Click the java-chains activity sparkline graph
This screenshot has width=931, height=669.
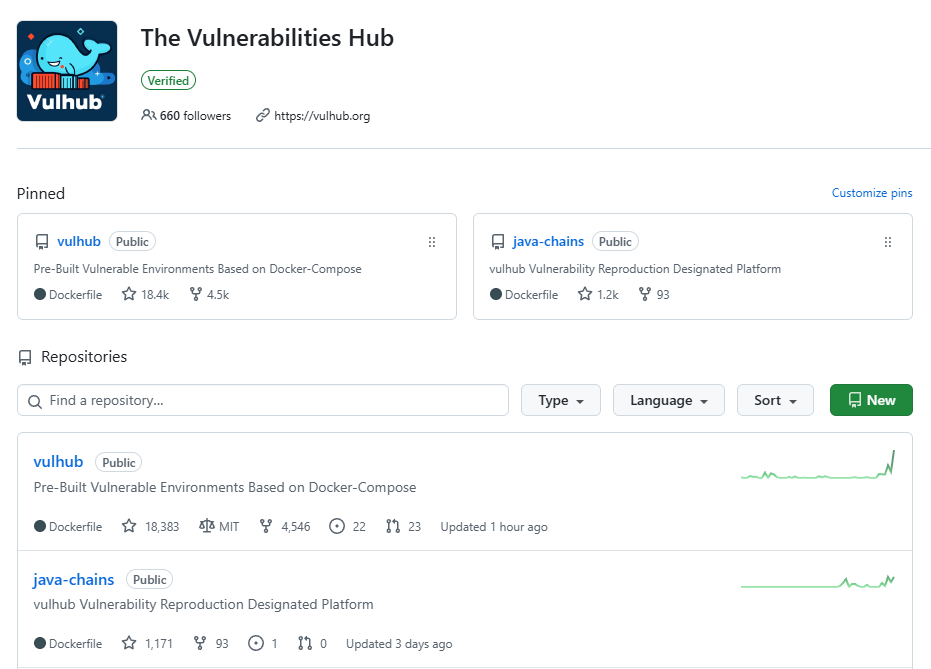click(x=818, y=582)
